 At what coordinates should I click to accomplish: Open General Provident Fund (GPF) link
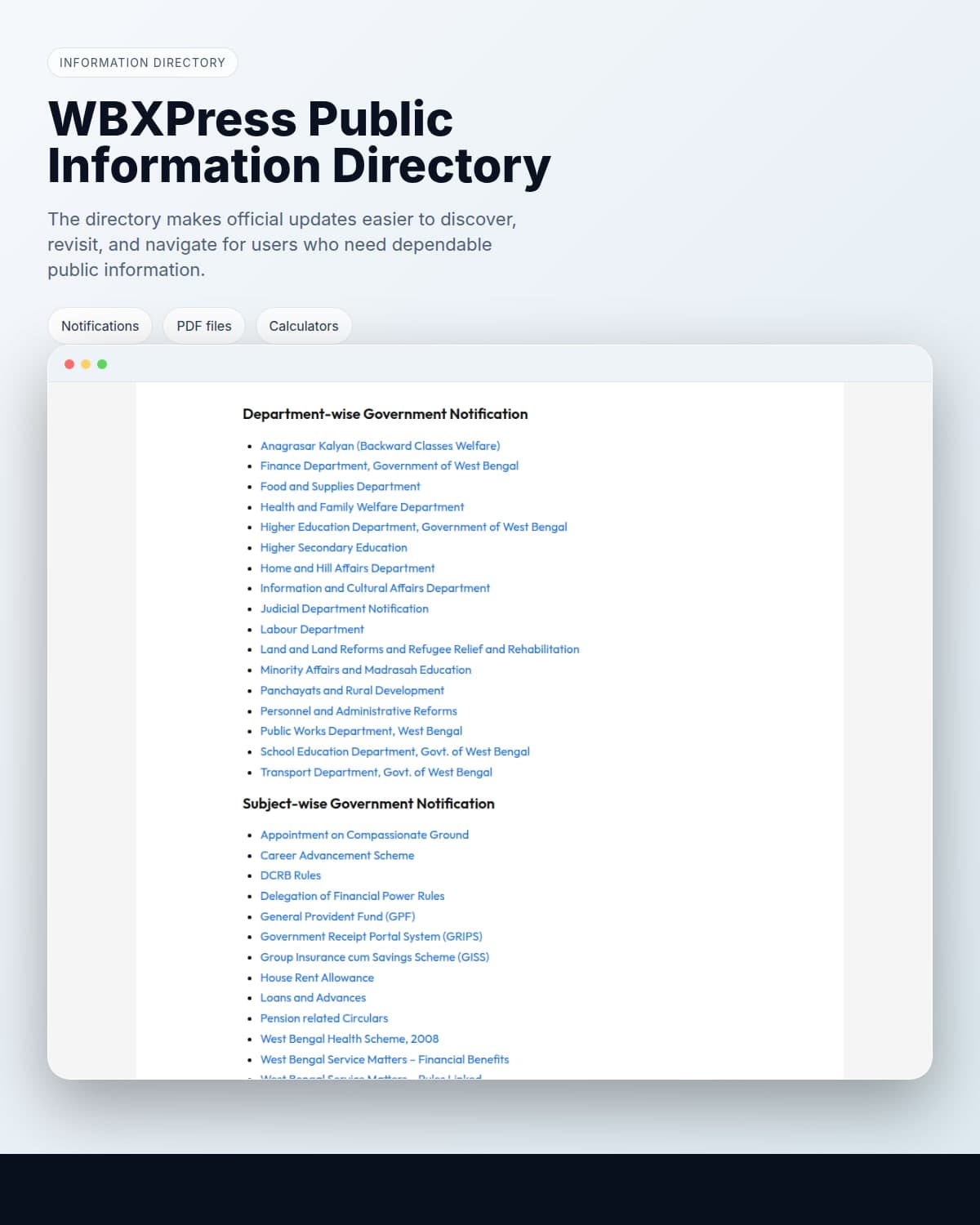tap(337, 916)
